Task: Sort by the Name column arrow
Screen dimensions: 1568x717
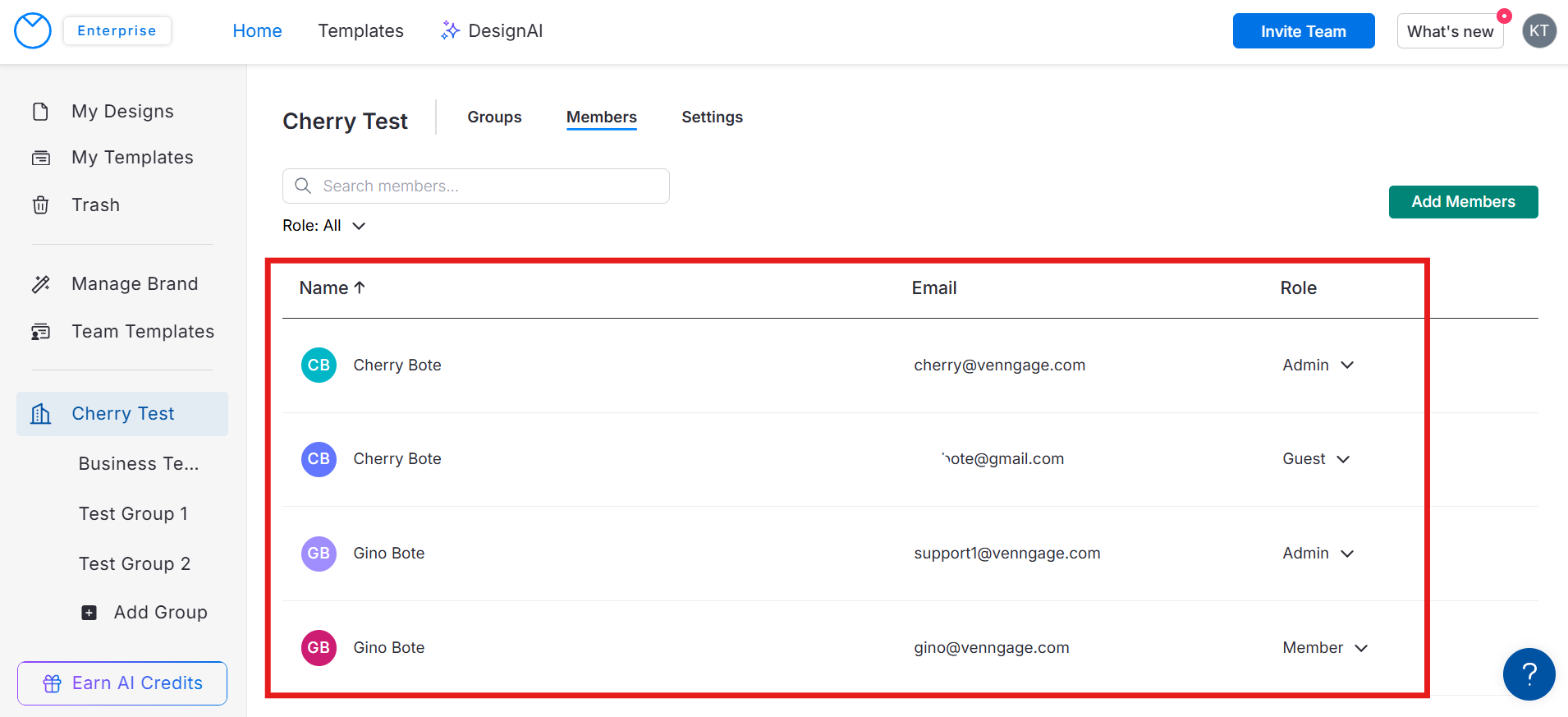Action: click(x=359, y=287)
